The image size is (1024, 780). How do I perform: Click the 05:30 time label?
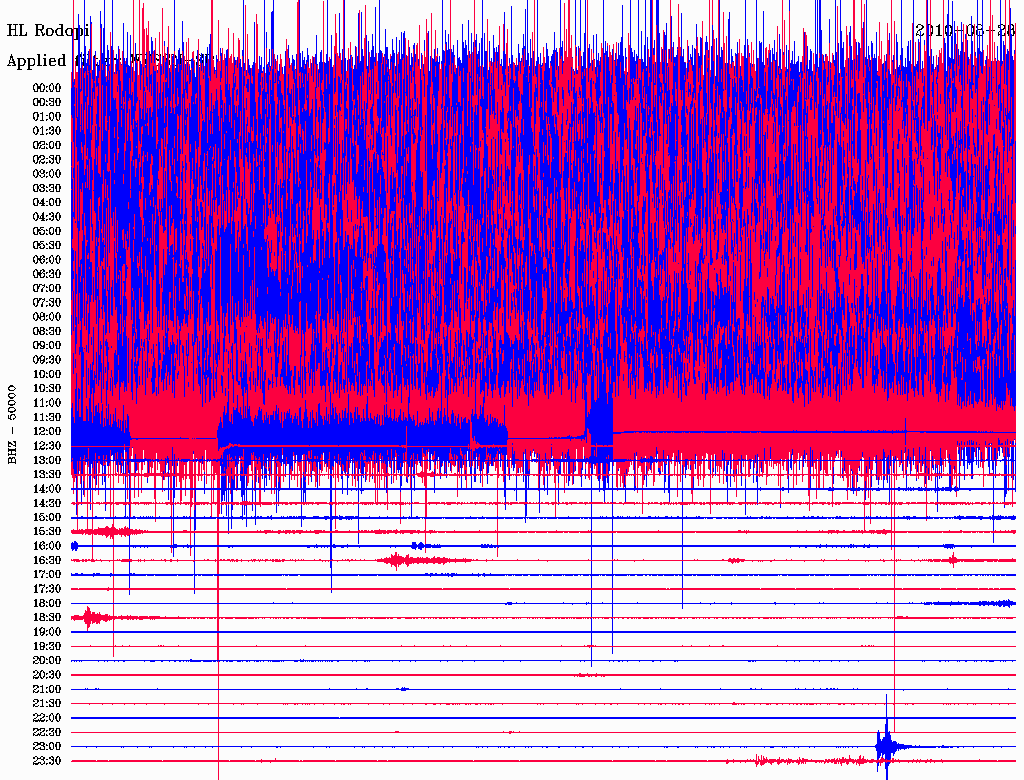47,246
